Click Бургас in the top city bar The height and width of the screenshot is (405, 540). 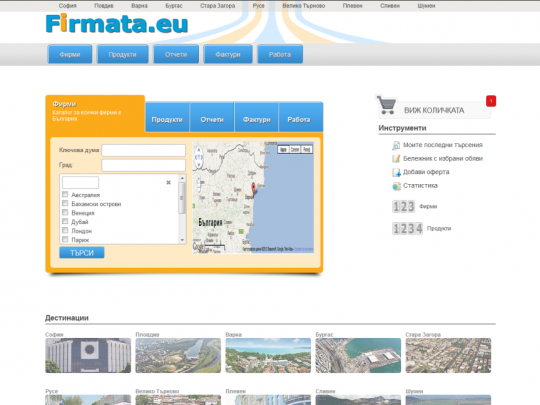point(174,6)
